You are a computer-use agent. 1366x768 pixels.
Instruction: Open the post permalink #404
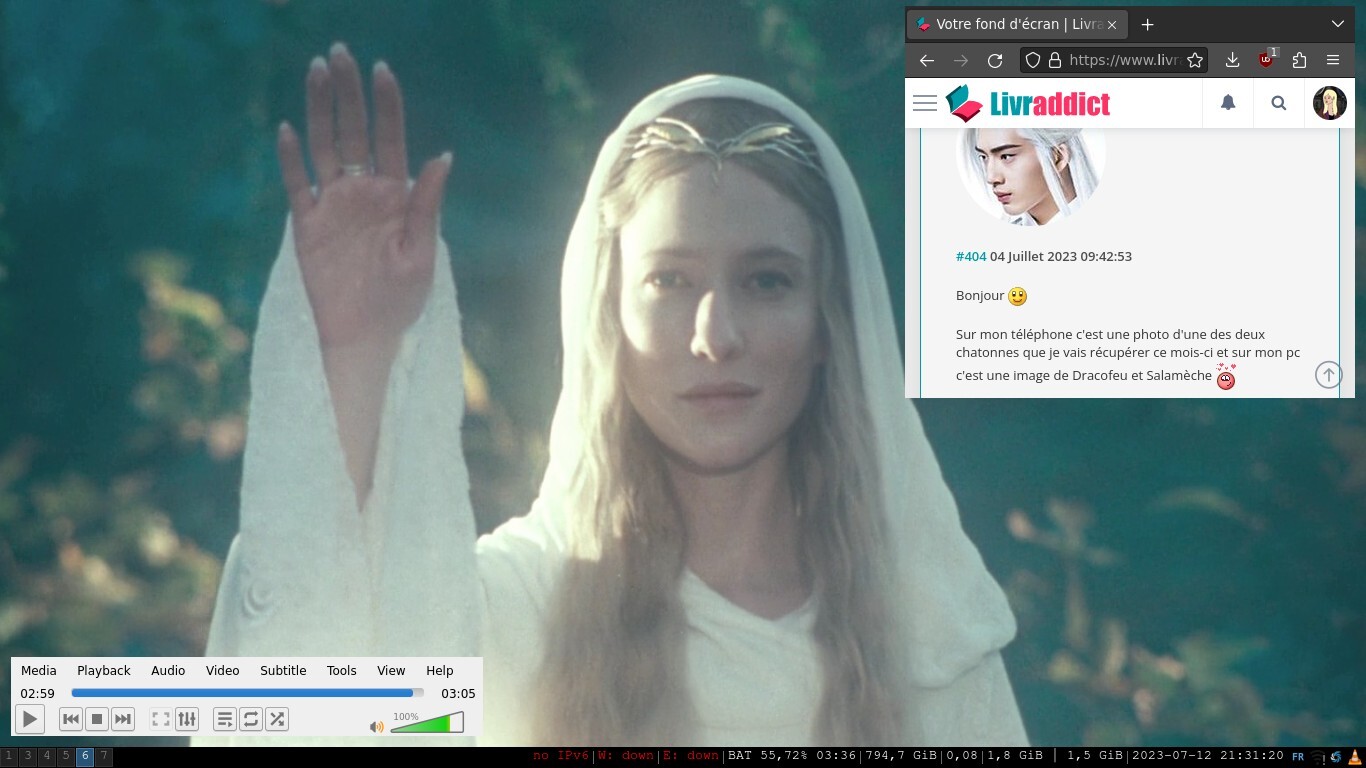click(x=971, y=256)
